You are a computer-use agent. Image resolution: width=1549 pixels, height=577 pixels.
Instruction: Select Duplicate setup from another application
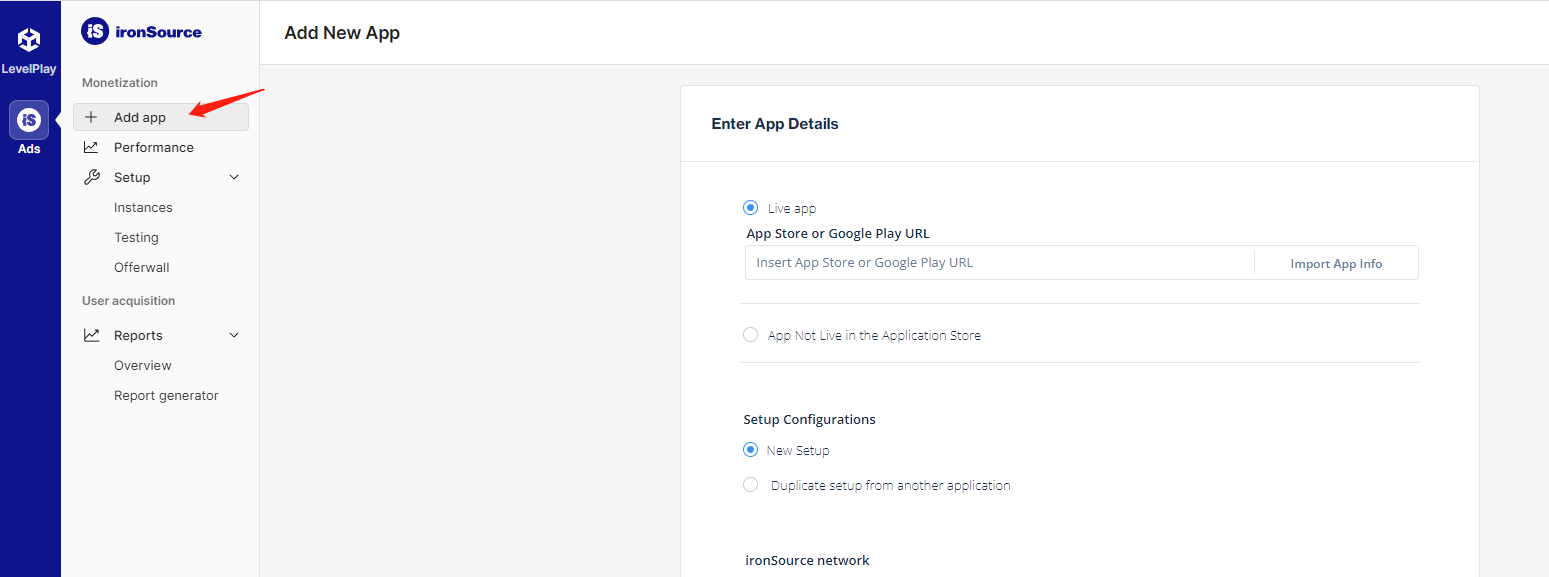click(750, 485)
